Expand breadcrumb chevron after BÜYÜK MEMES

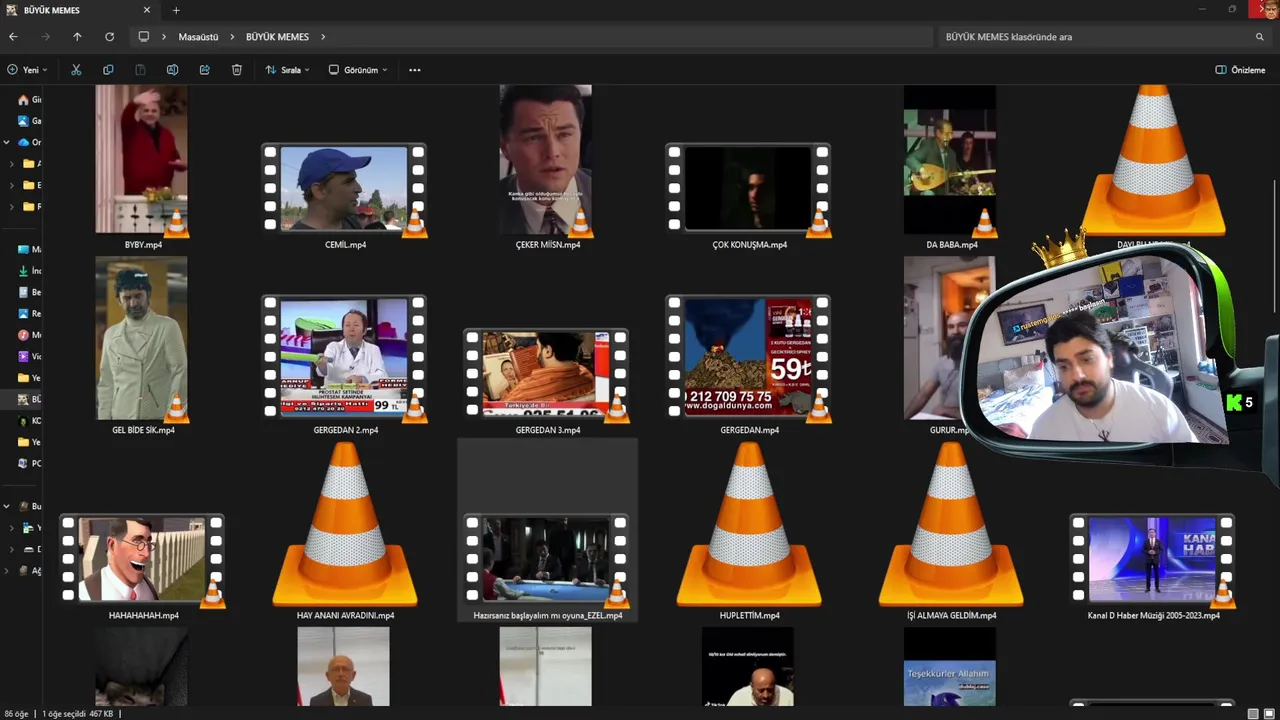323,37
